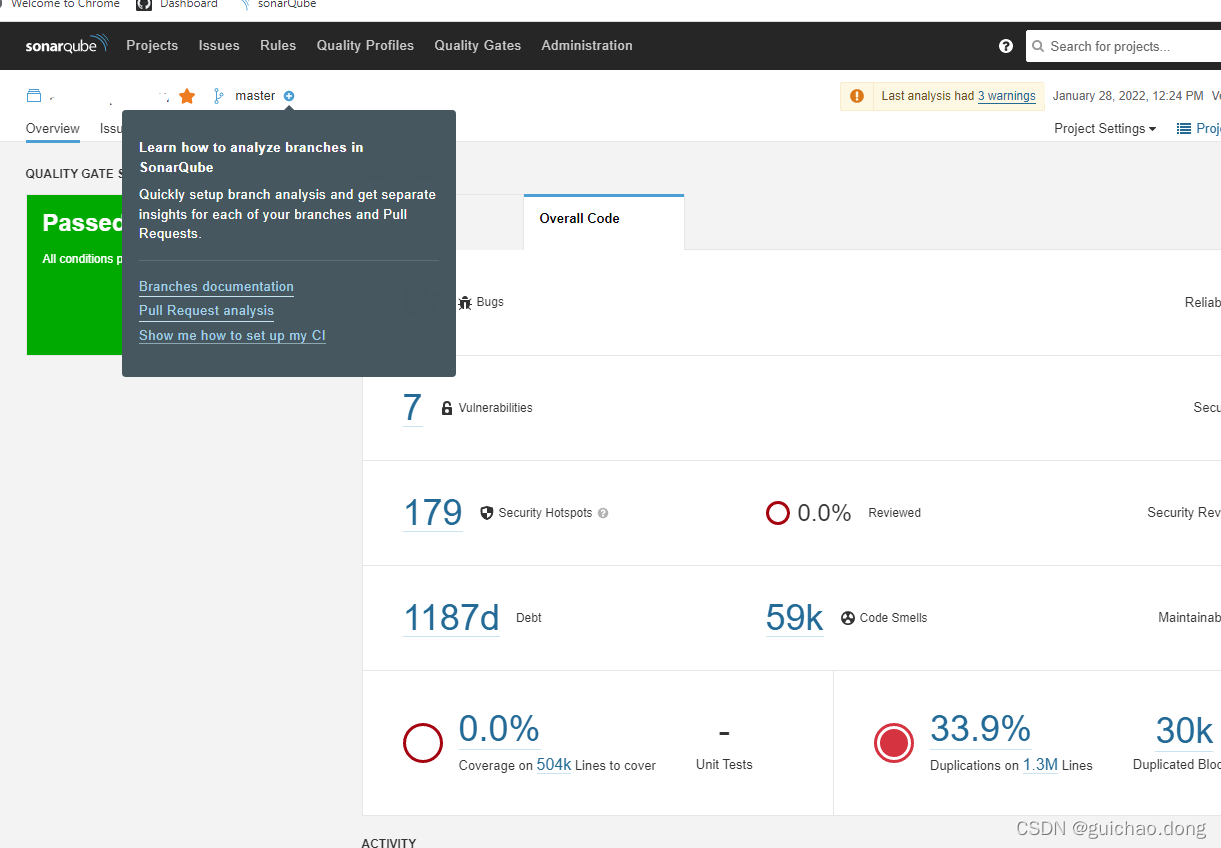The height and width of the screenshot is (848, 1221).
Task: Click the project folder icon
Action: pyautogui.click(x=34, y=96)
